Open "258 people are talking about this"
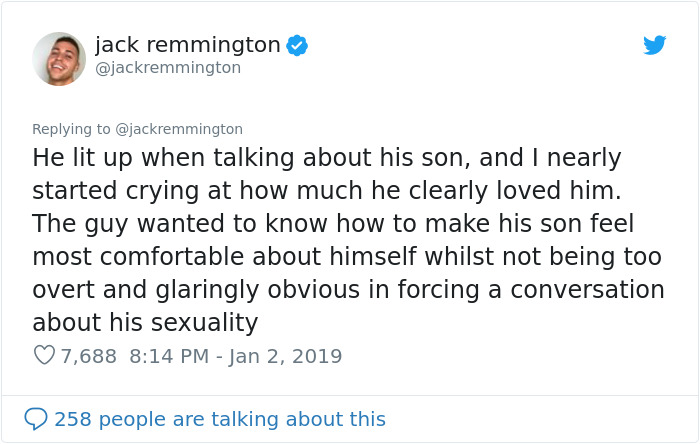This screenshot has width=700, height=444. (219, 418)
